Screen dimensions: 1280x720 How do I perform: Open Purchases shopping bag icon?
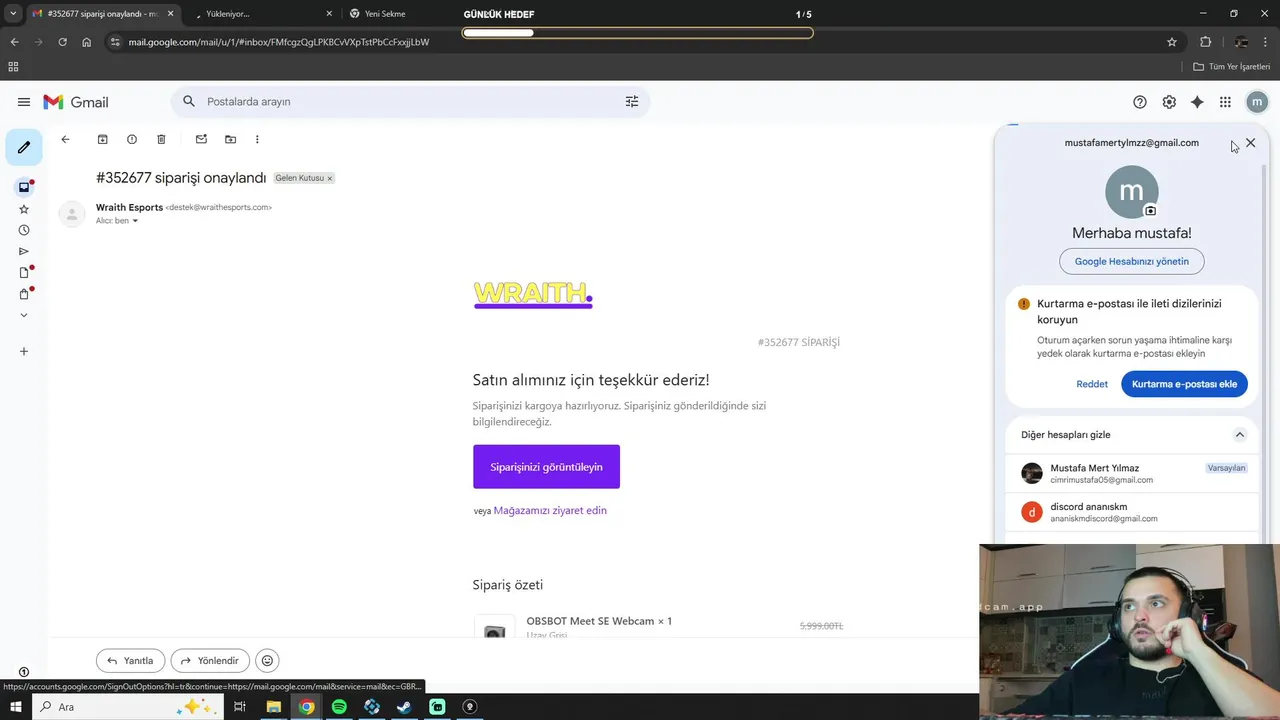tap(24, 294)
